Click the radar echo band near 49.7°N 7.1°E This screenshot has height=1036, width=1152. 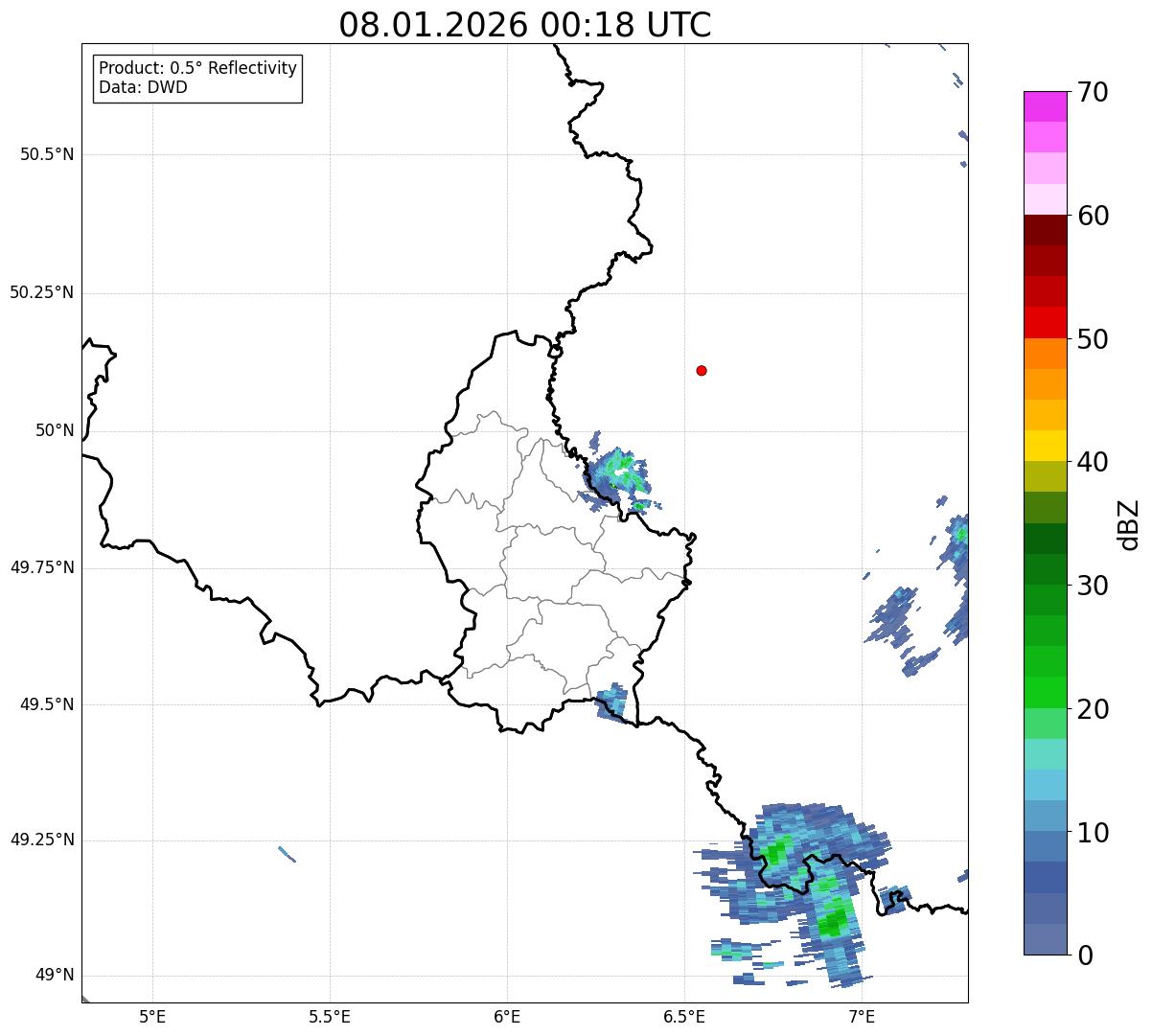click(896, 615)
